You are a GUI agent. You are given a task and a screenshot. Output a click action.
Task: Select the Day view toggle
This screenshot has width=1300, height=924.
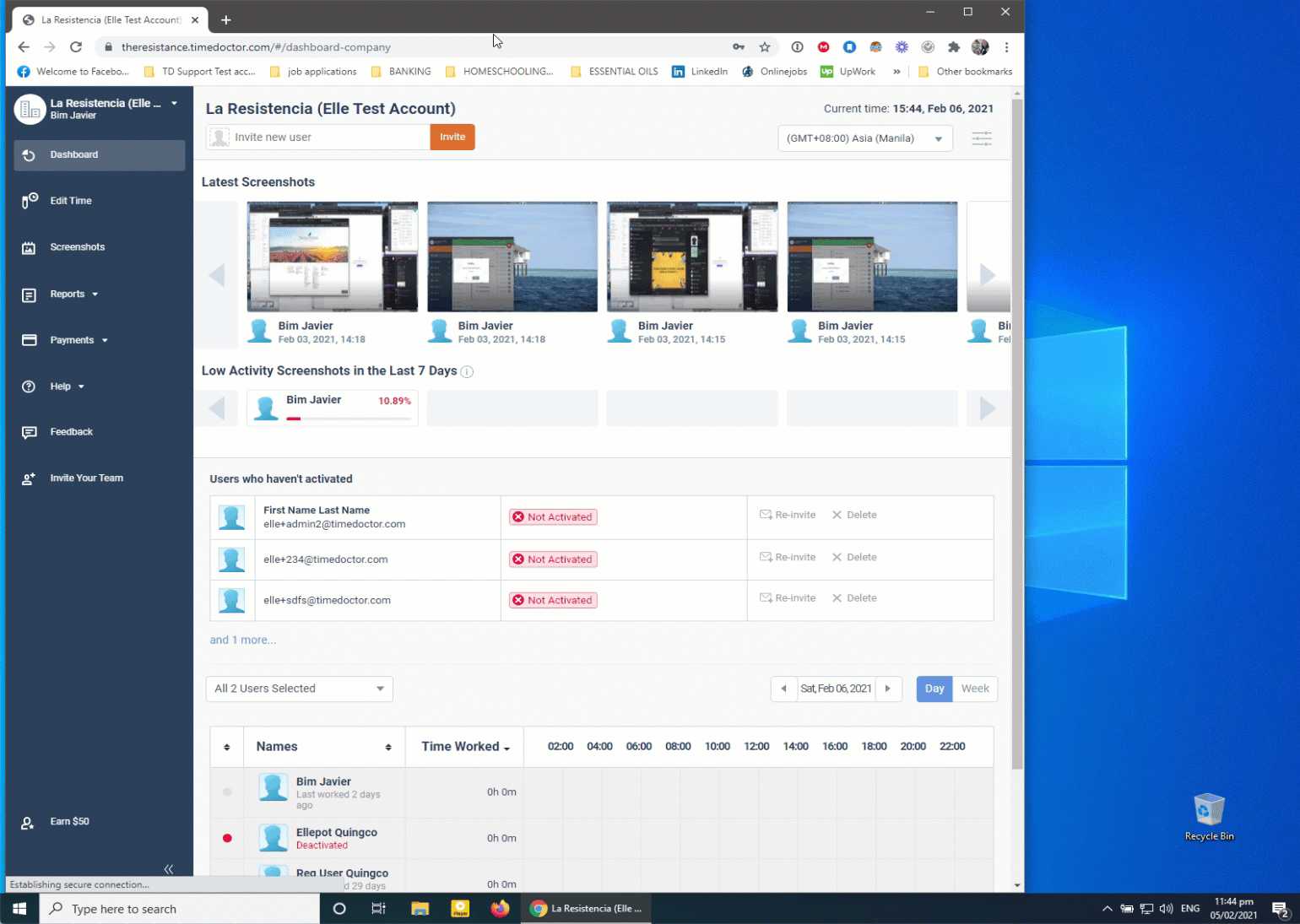934,689
